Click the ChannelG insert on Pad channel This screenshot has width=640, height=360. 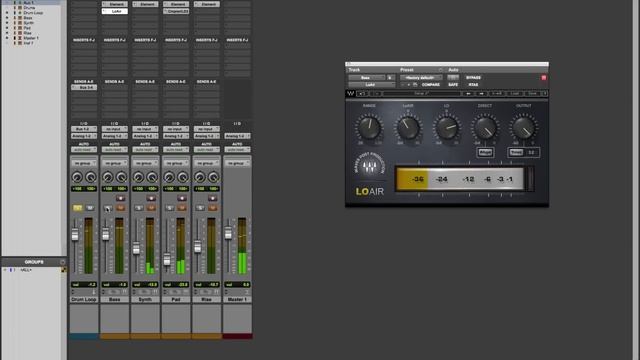click(x=176, y=11)
